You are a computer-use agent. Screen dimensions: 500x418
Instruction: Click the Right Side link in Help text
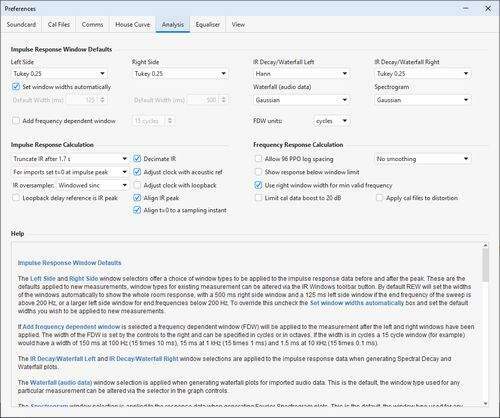coord(84,279)
